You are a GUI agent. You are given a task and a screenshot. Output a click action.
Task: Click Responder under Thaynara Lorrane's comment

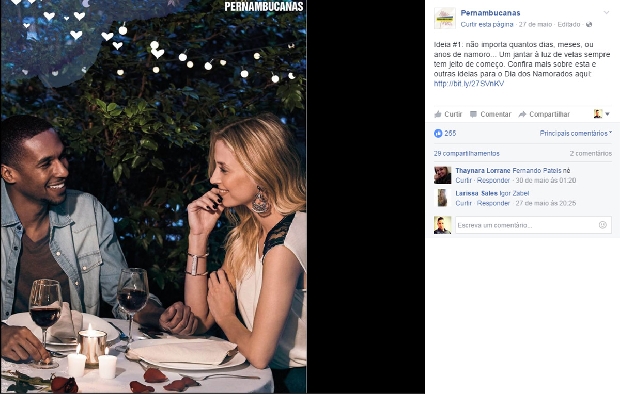(493, 180)
